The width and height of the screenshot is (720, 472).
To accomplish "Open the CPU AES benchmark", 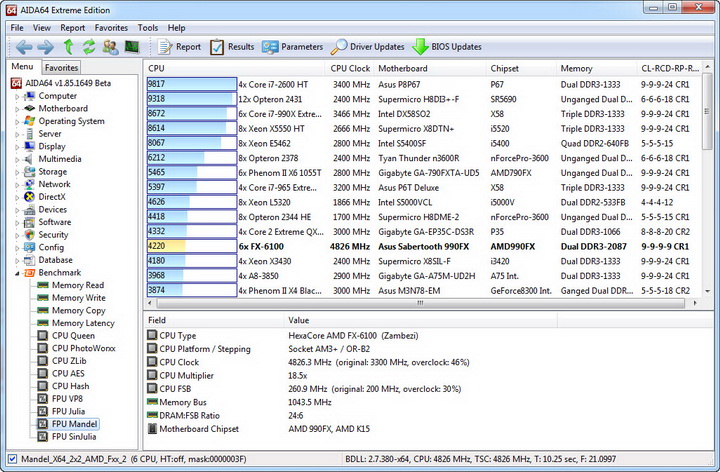I will (68, 374).
